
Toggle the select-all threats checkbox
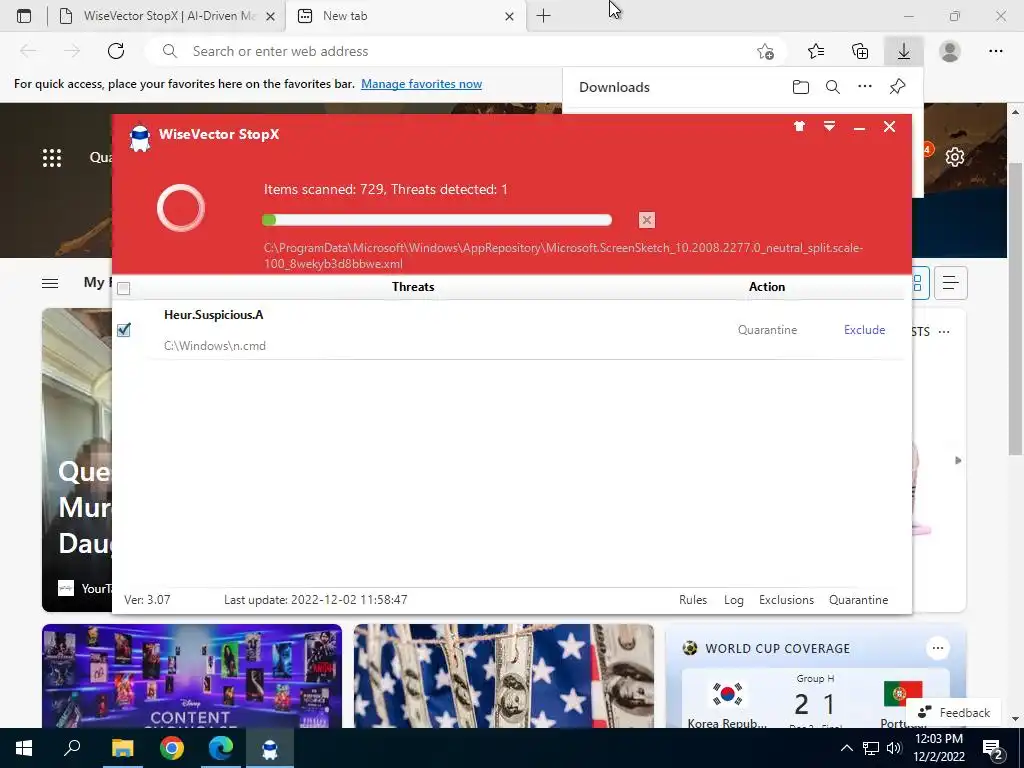click(x=123, y=287)
